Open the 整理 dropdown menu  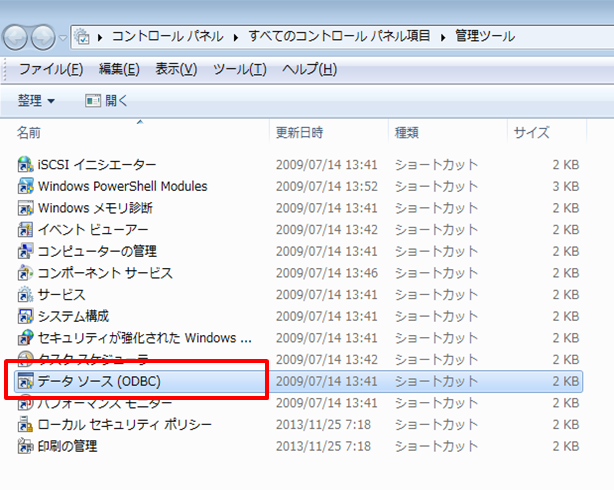pyautogui.click(x=37, y=101)
